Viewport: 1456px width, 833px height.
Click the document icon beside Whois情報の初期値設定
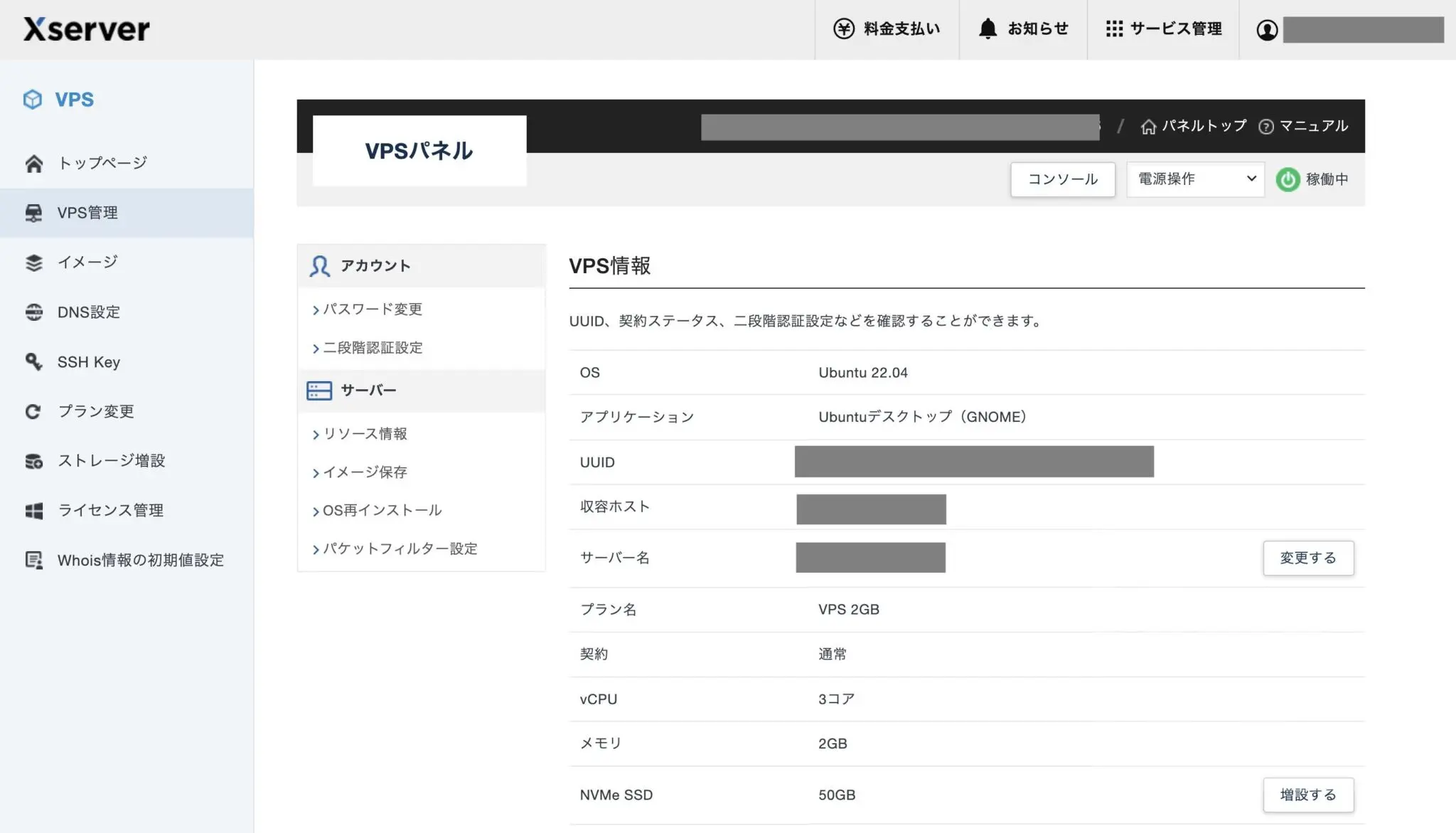[x=33, y=560]
